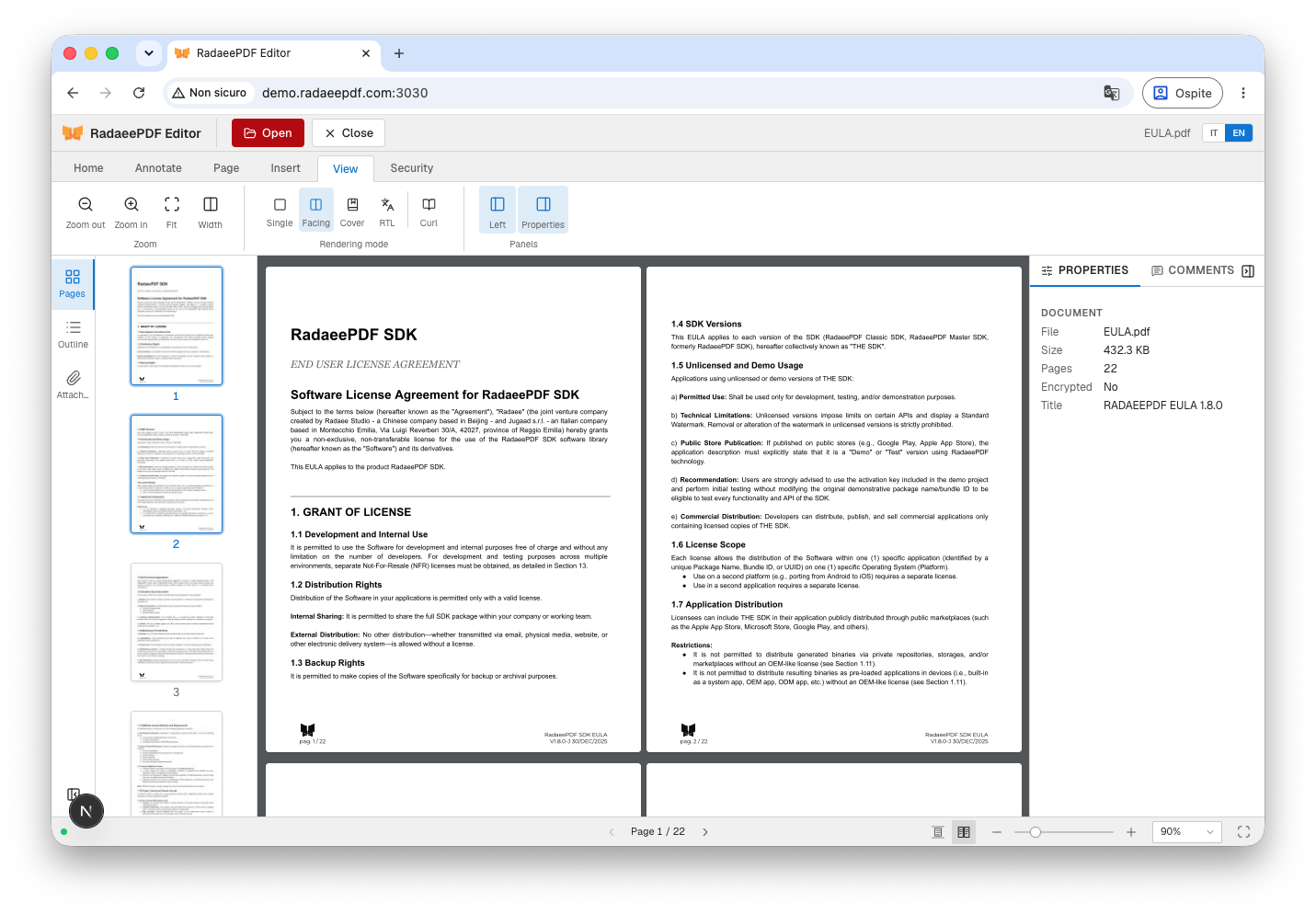Open the Page ribbon tab

[226, 168]
